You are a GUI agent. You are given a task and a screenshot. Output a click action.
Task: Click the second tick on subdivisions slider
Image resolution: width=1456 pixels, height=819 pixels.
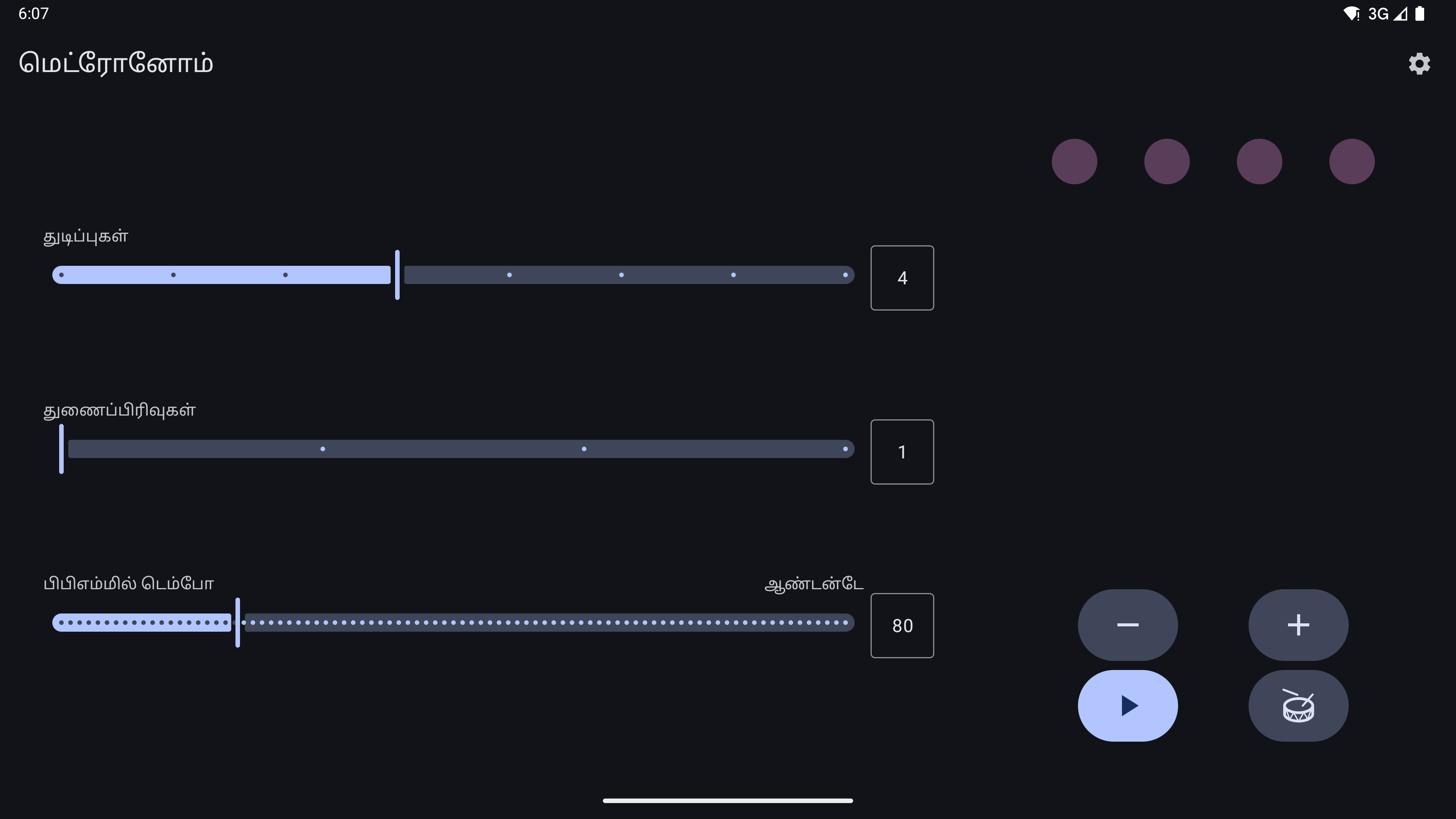point(323,449)
